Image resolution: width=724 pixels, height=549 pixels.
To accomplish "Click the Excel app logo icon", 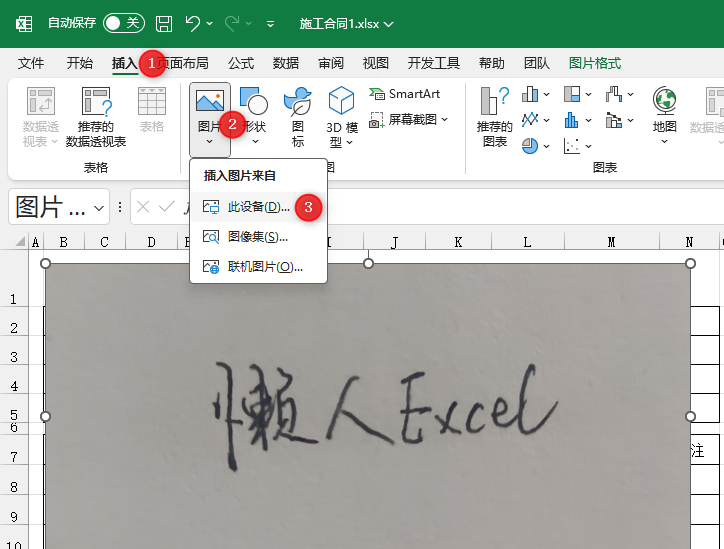I will [x=24, y=24].
